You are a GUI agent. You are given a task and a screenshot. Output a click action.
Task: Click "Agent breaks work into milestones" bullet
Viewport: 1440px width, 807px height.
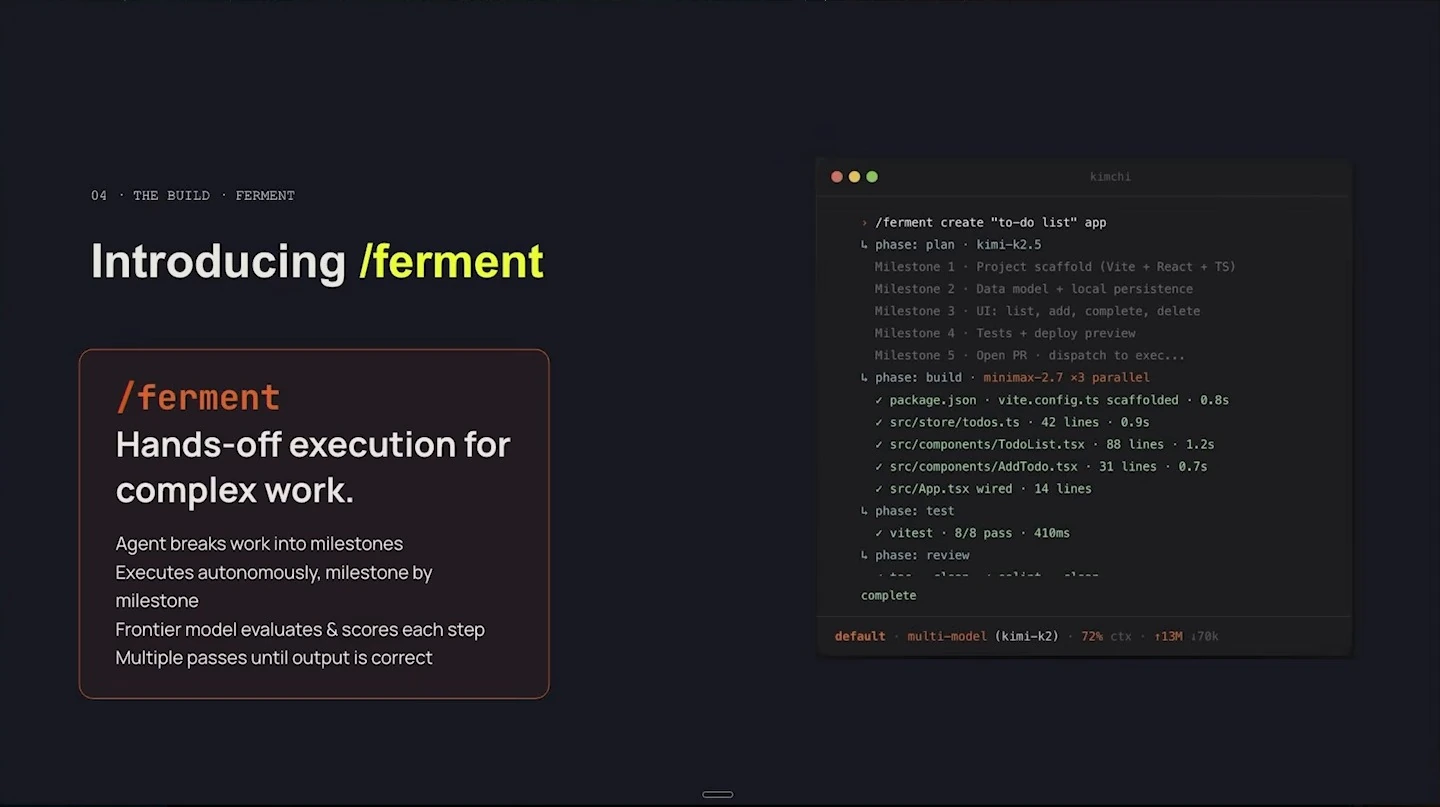(259, 544)
